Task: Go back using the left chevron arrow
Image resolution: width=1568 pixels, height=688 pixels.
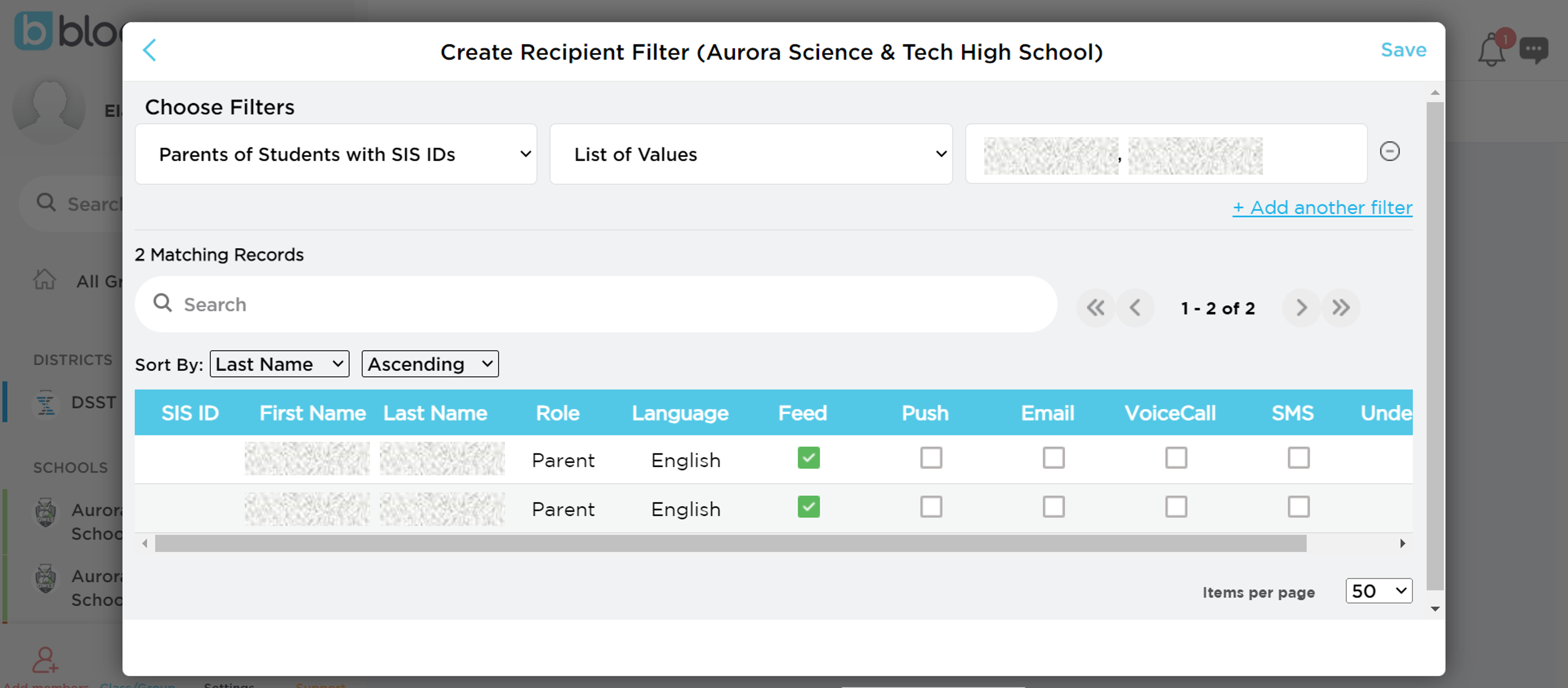Action: [150, 51]
